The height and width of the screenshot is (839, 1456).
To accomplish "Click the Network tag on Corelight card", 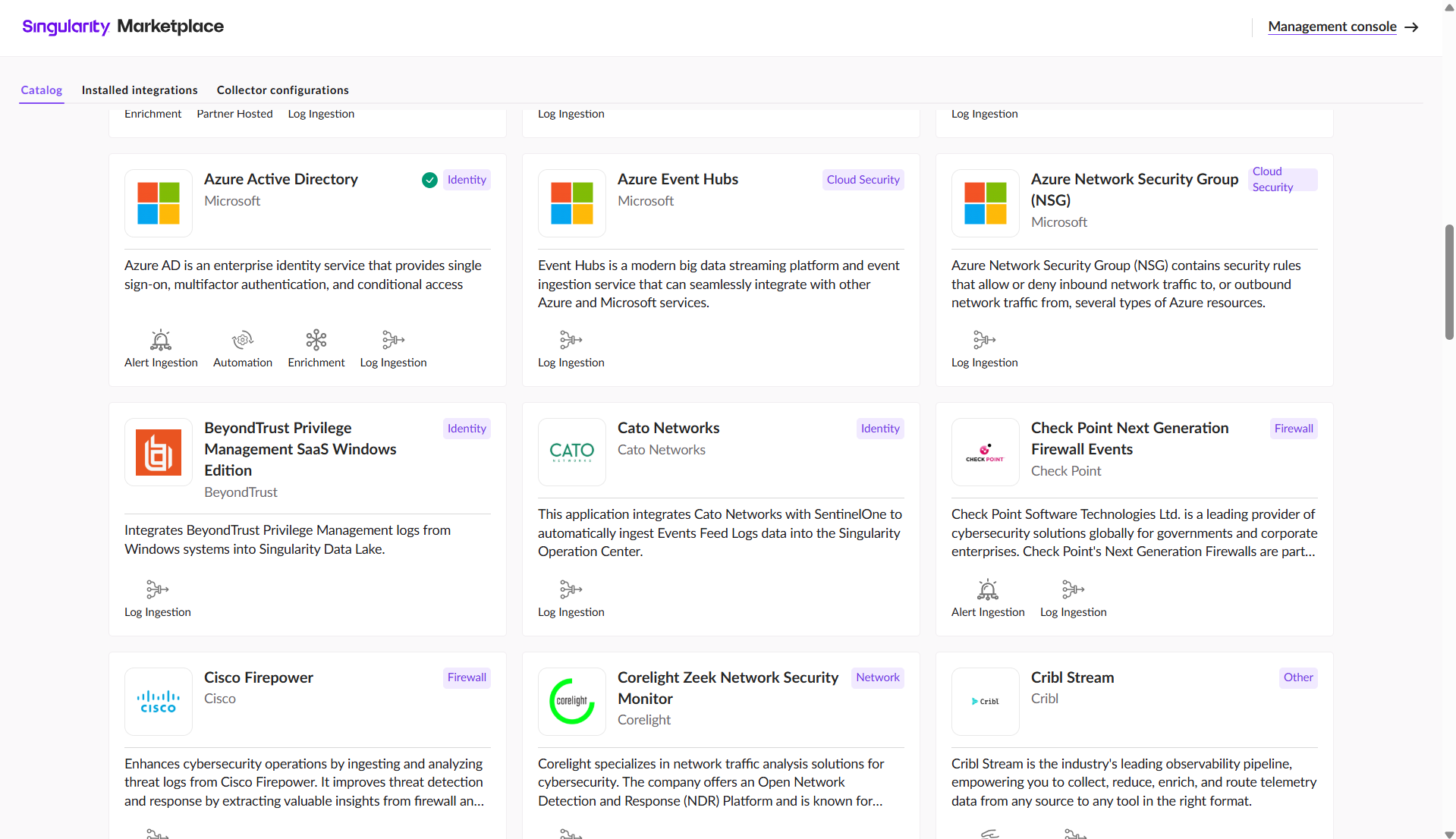I will pyautogui.click(x=877, y=677).
